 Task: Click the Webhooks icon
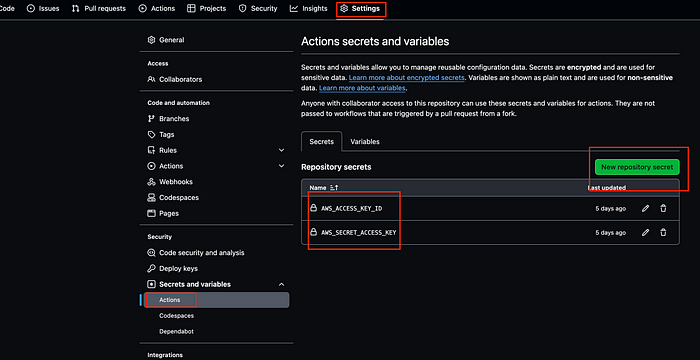coord(151,182)
